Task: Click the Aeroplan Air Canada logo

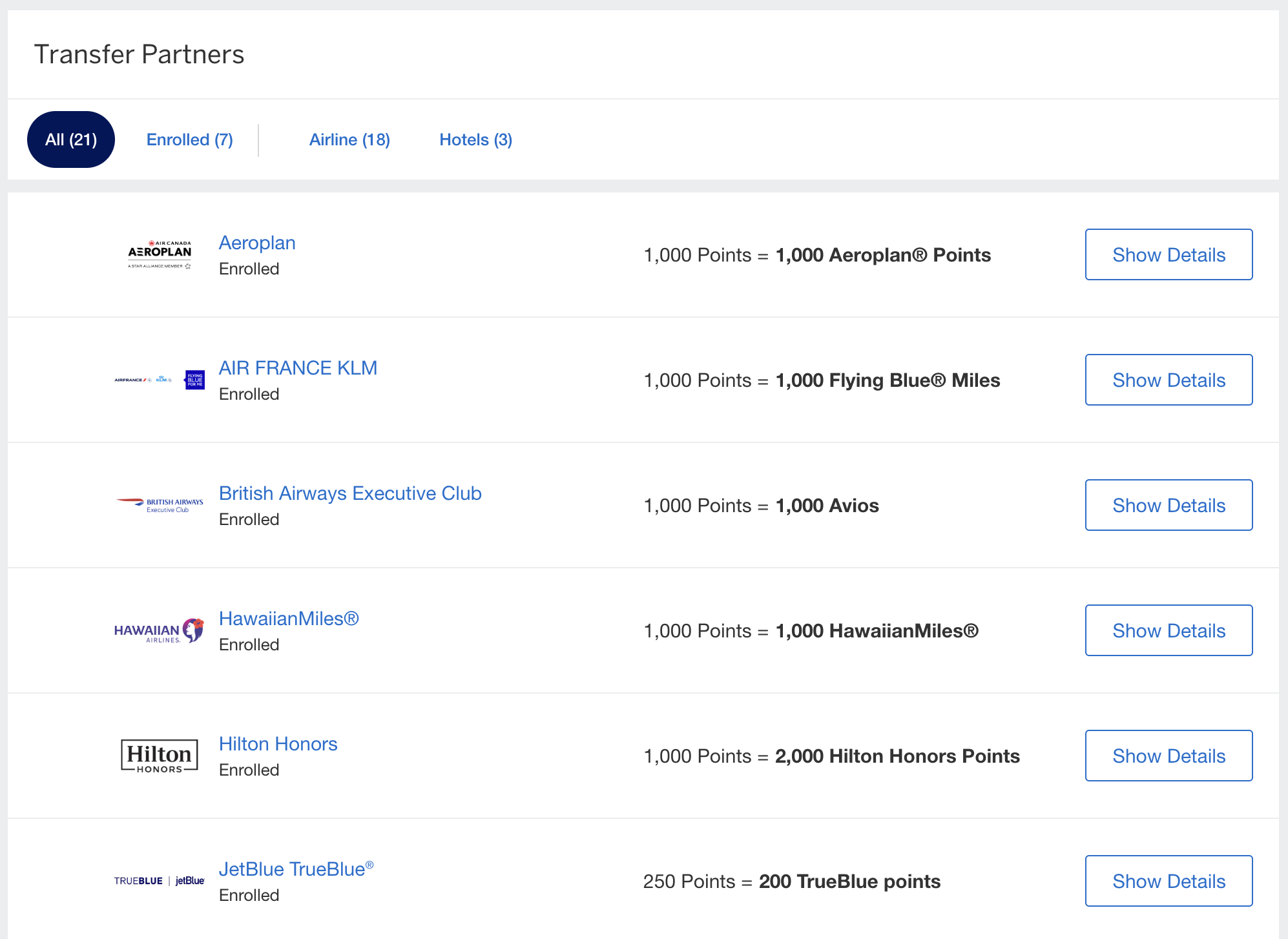Action: (159, 254)
